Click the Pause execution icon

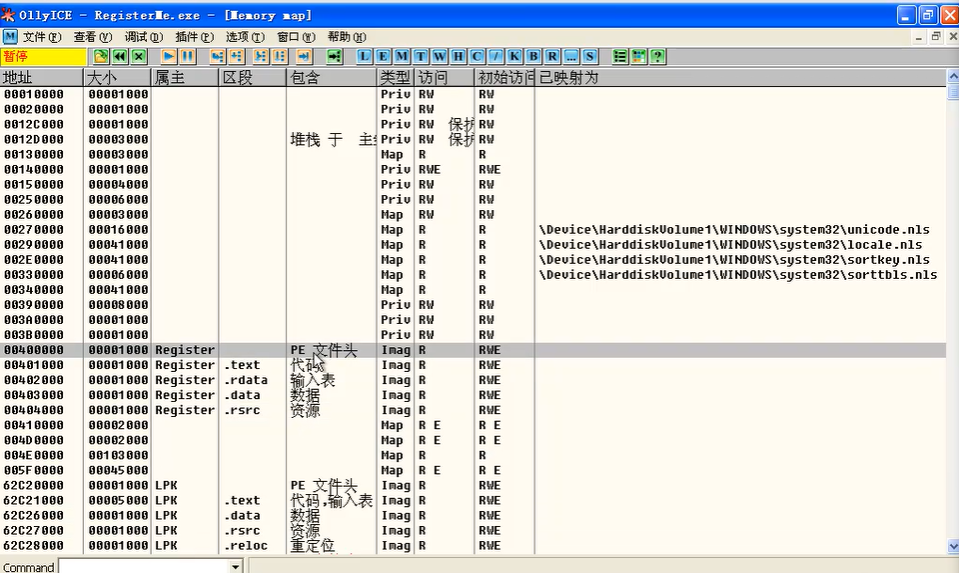click(x=188, y=57)
